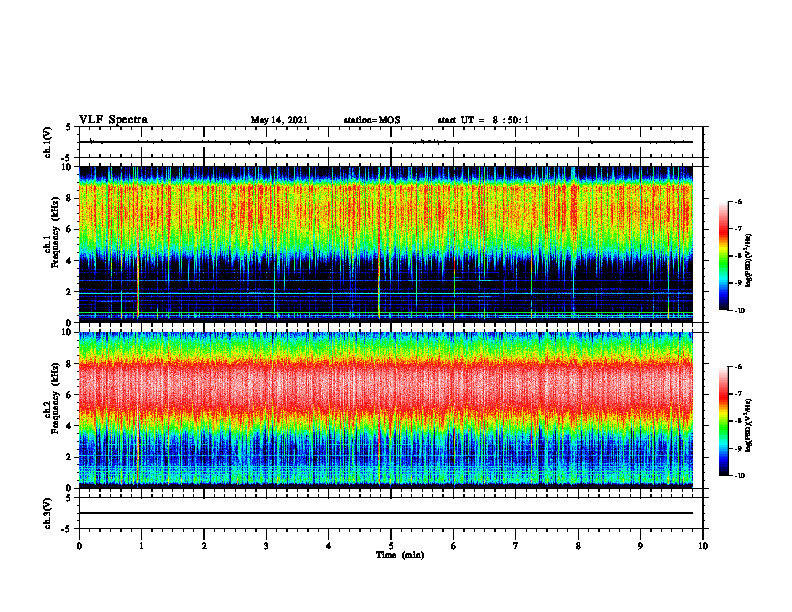Select the "May 14, 2021" date label
This screenshot has height=612, width=792.
point(279,120)
